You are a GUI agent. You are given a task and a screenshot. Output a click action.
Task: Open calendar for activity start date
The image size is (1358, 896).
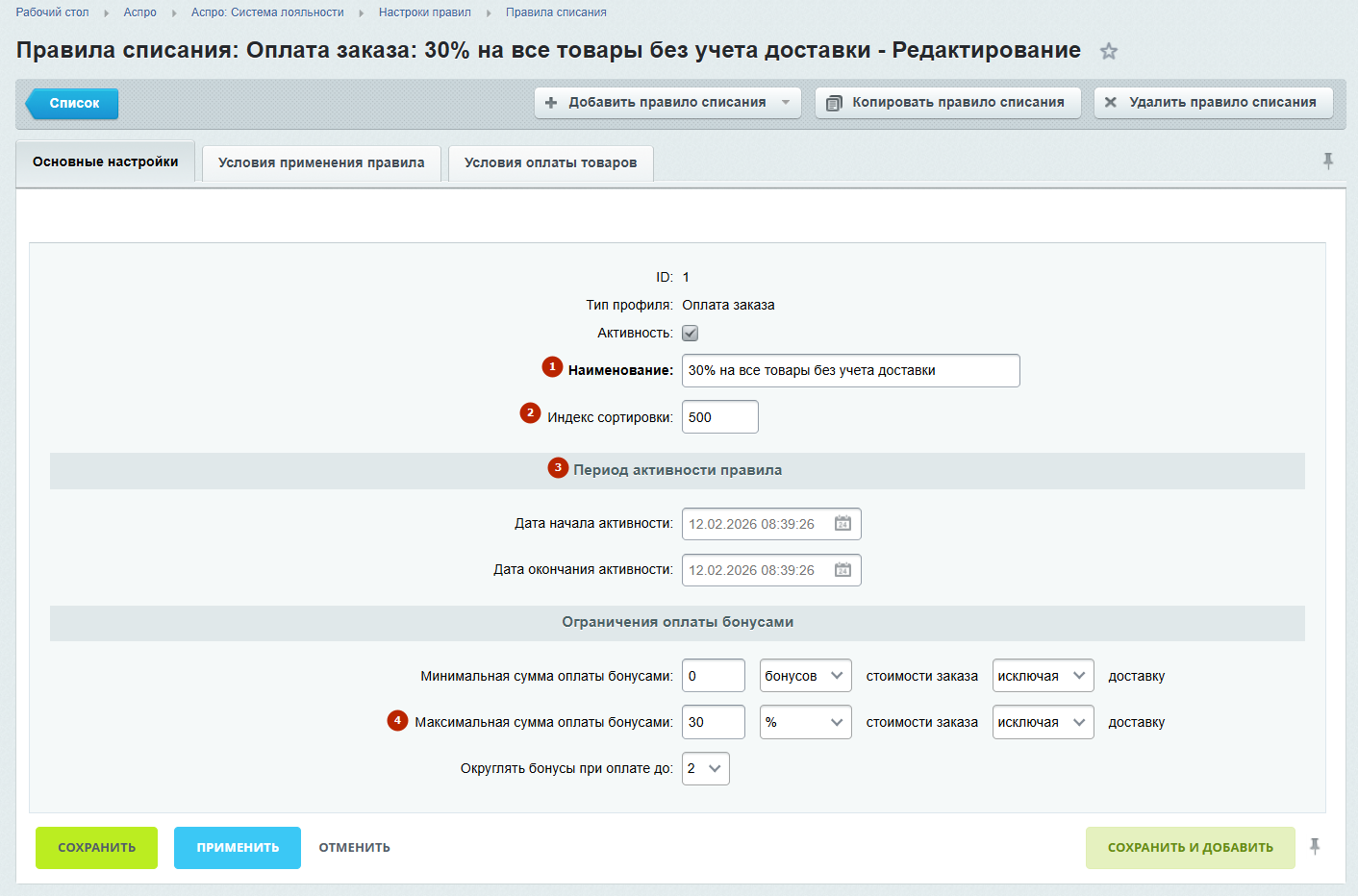[842, 524]
